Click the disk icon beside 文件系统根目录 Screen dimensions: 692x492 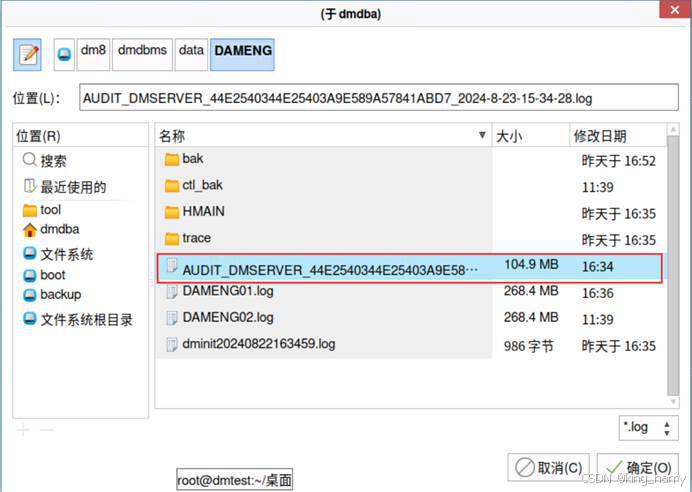point(30,319)
